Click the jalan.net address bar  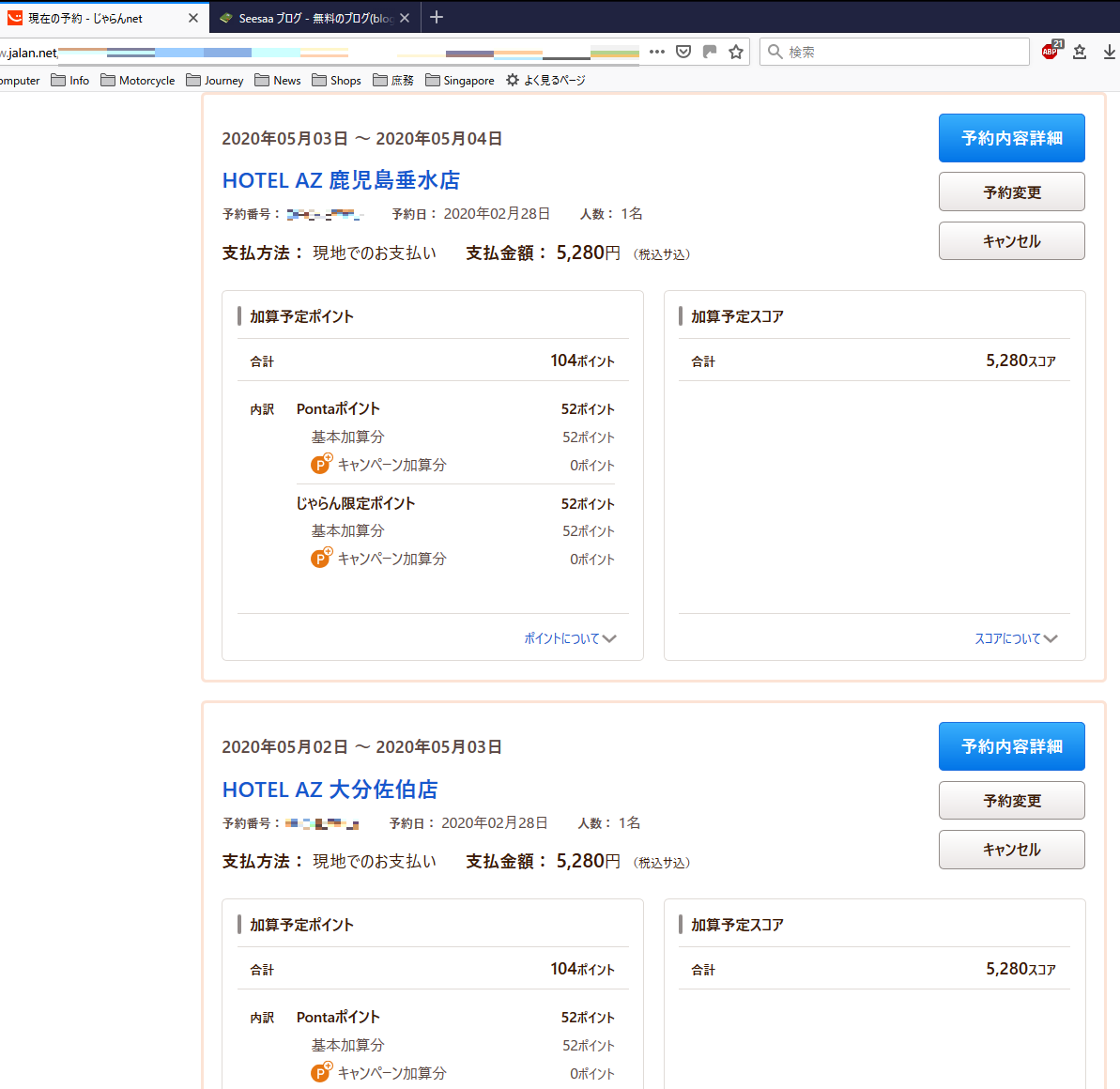[321, 53]
